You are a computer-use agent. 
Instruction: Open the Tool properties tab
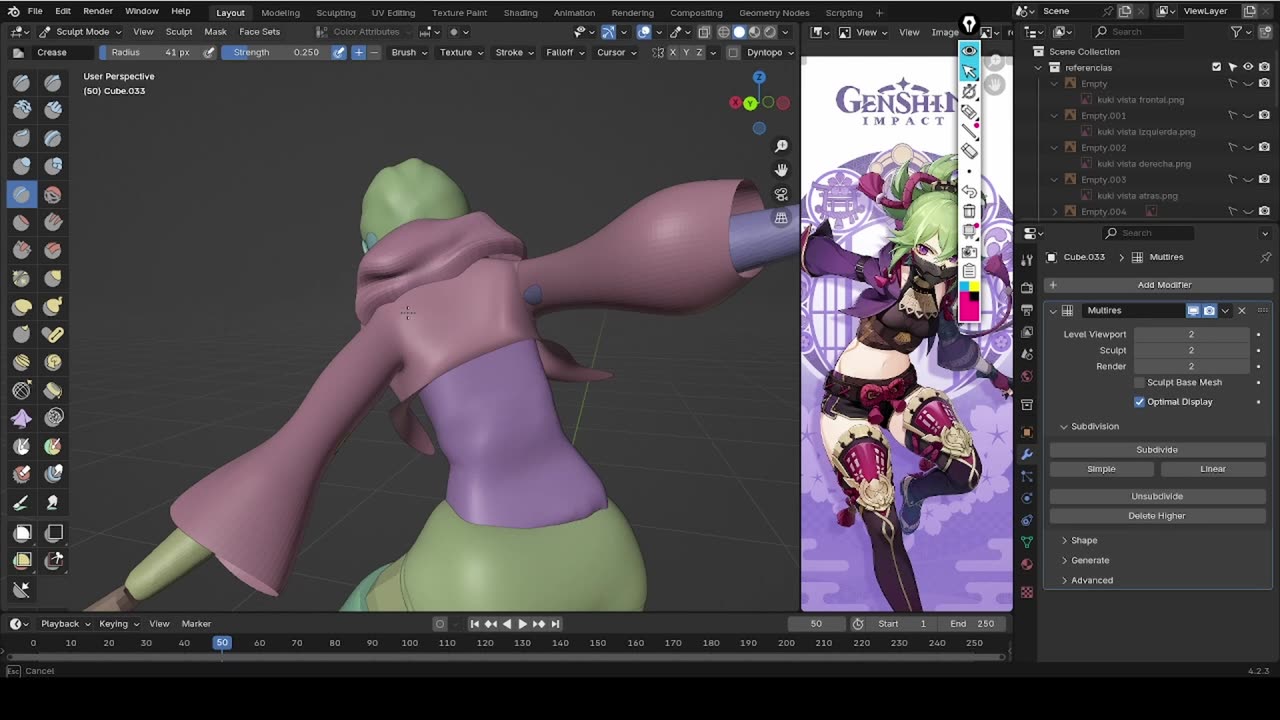pos(1027,260)
